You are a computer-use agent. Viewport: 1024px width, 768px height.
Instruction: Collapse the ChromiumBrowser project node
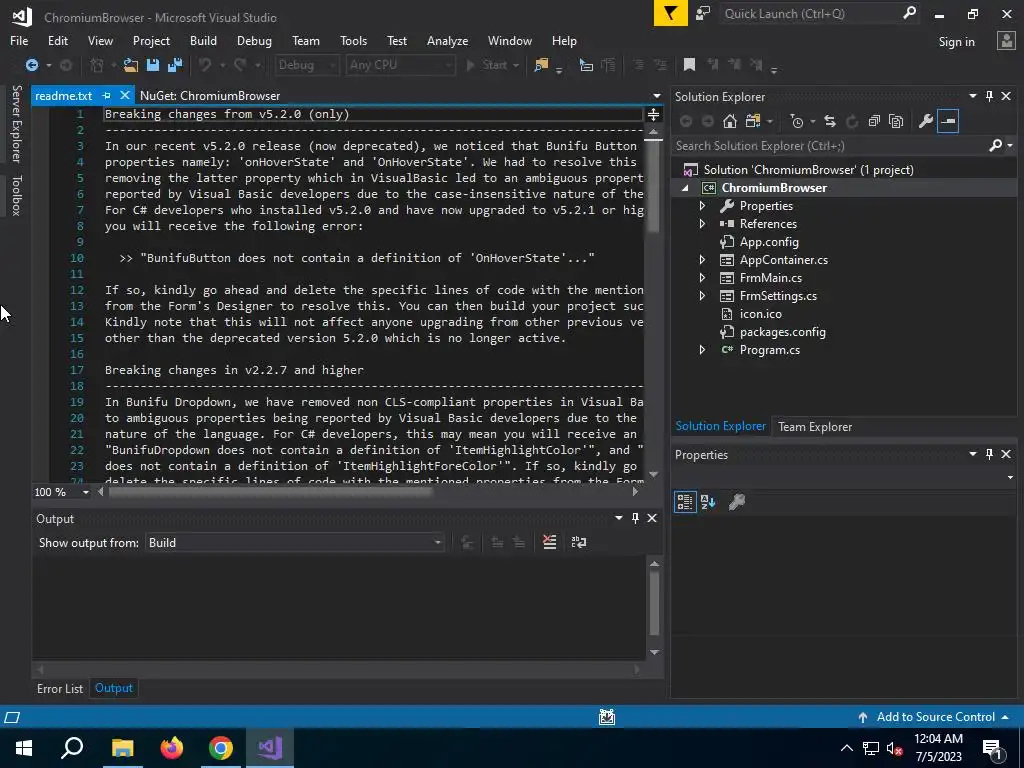pyautogui.click(x=685, y=188)
